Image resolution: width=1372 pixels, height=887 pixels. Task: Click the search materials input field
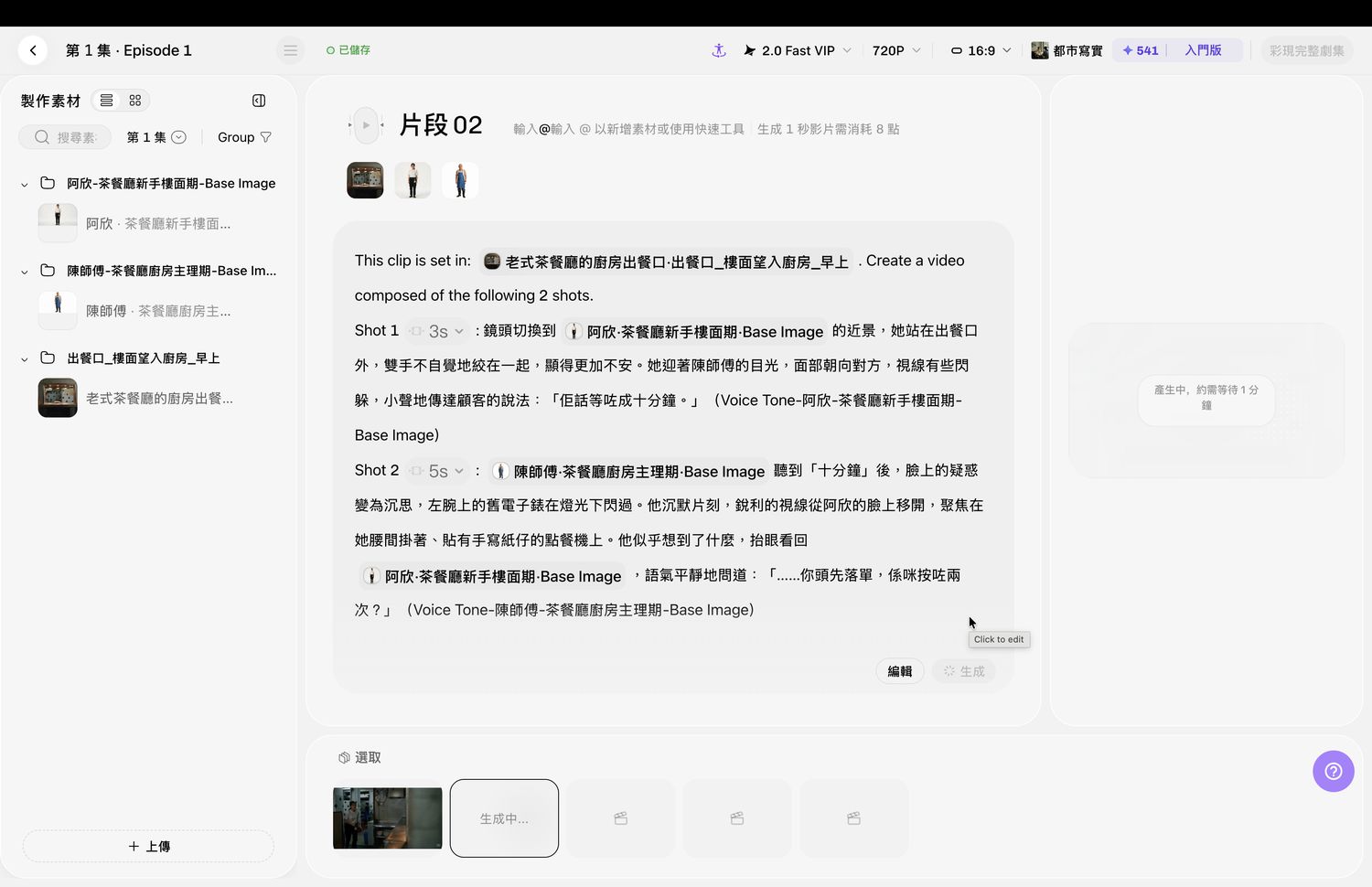pyautogui.click(x=66, y=137)
